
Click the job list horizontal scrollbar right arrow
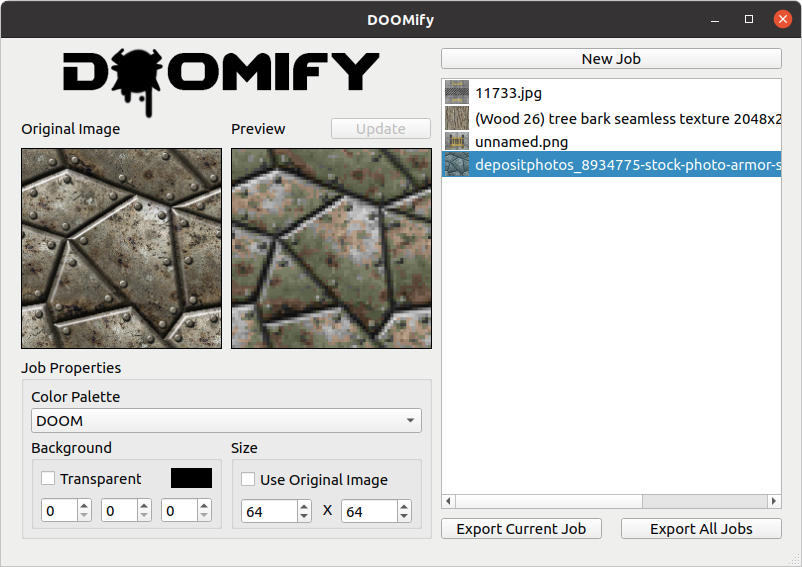pyautogui.click(x=773, y=501)
